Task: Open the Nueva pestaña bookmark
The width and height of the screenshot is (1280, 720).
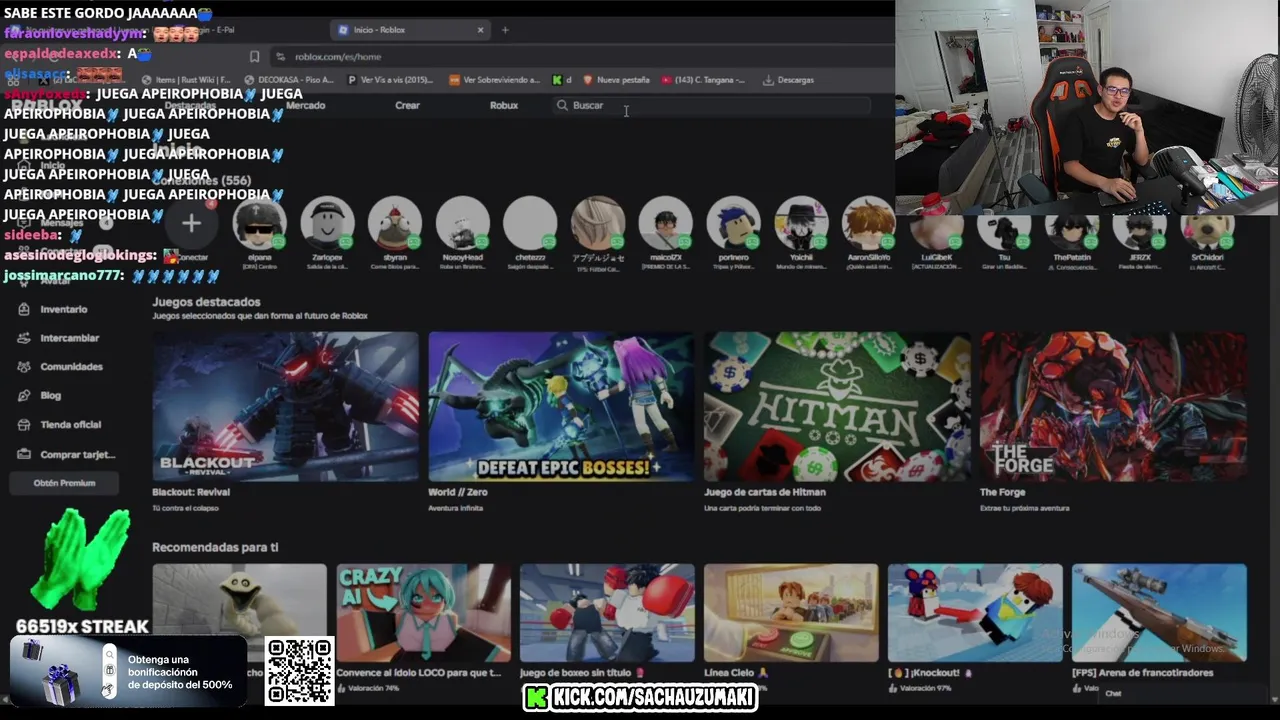Action: pos(616,80)
